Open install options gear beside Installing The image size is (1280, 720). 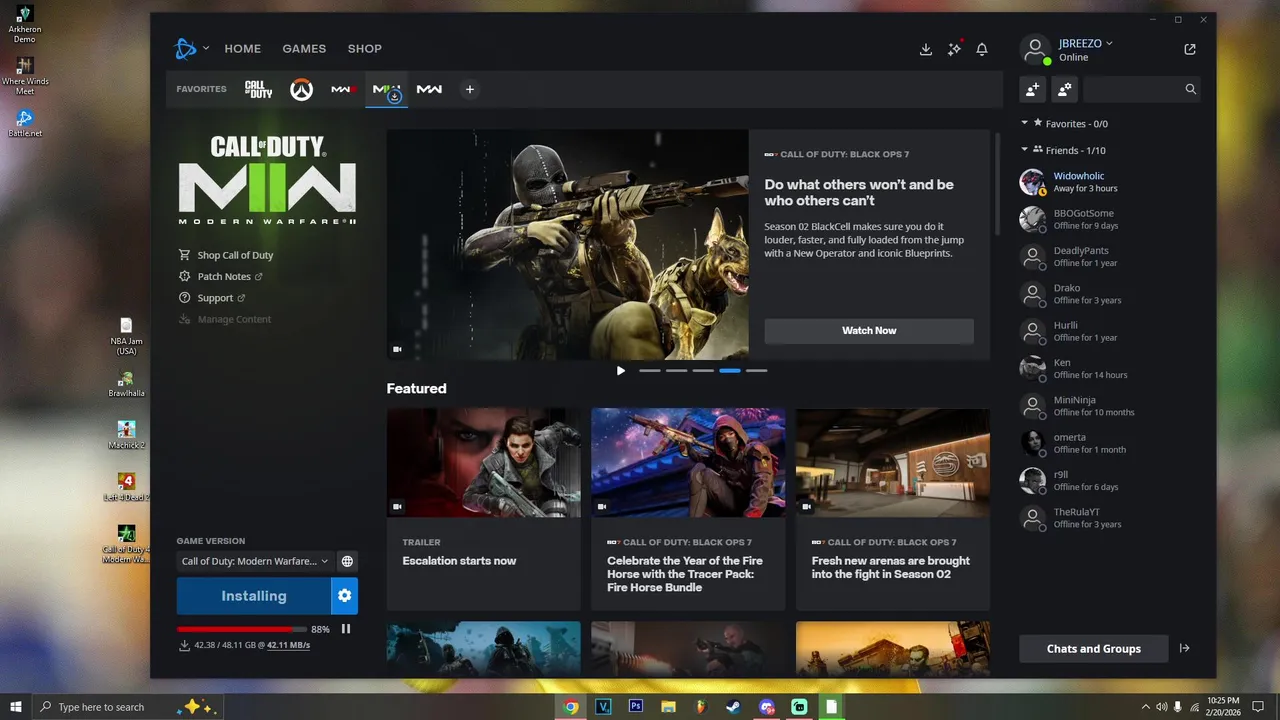click(344, 596)
